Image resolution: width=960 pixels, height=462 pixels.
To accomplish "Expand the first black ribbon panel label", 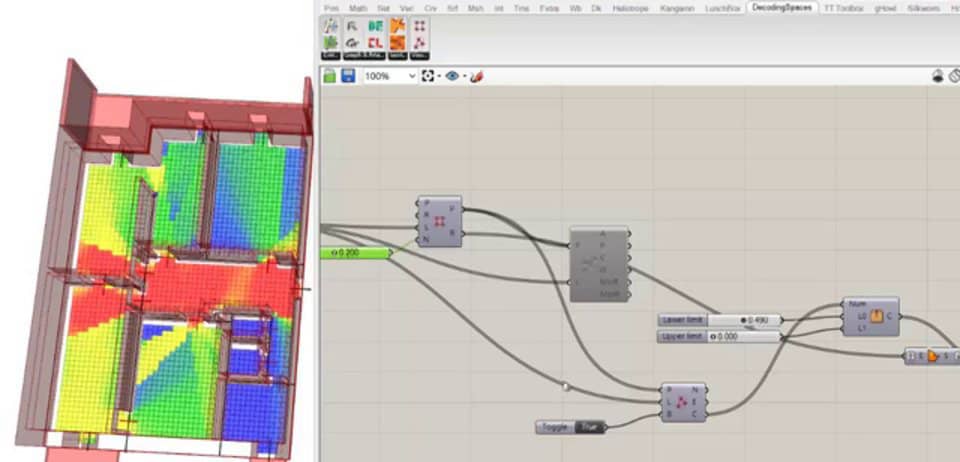I will (x=331, y=56).
